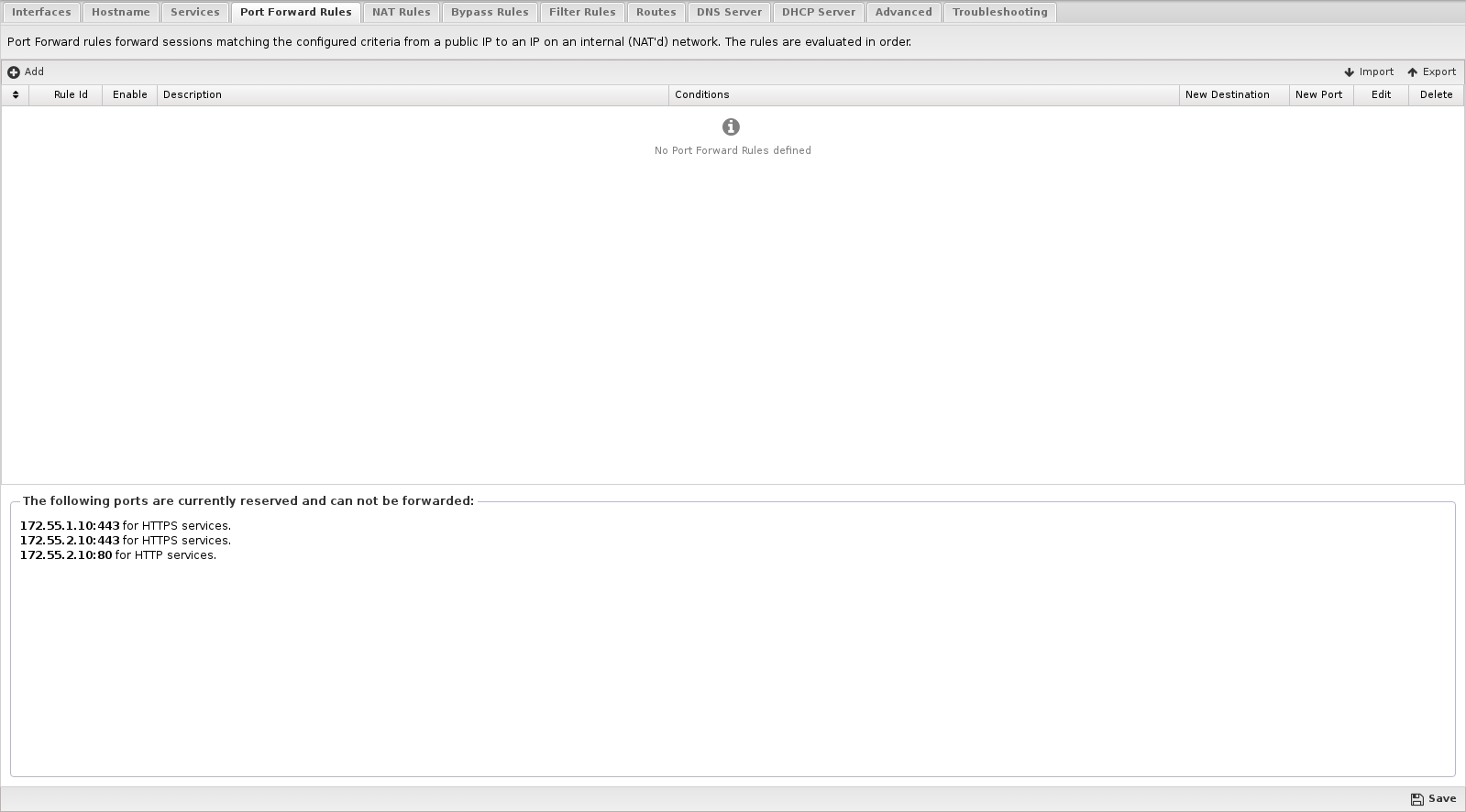Click the Export rules button
This screenshot has width=1466, height=812.
[1431, 71]
